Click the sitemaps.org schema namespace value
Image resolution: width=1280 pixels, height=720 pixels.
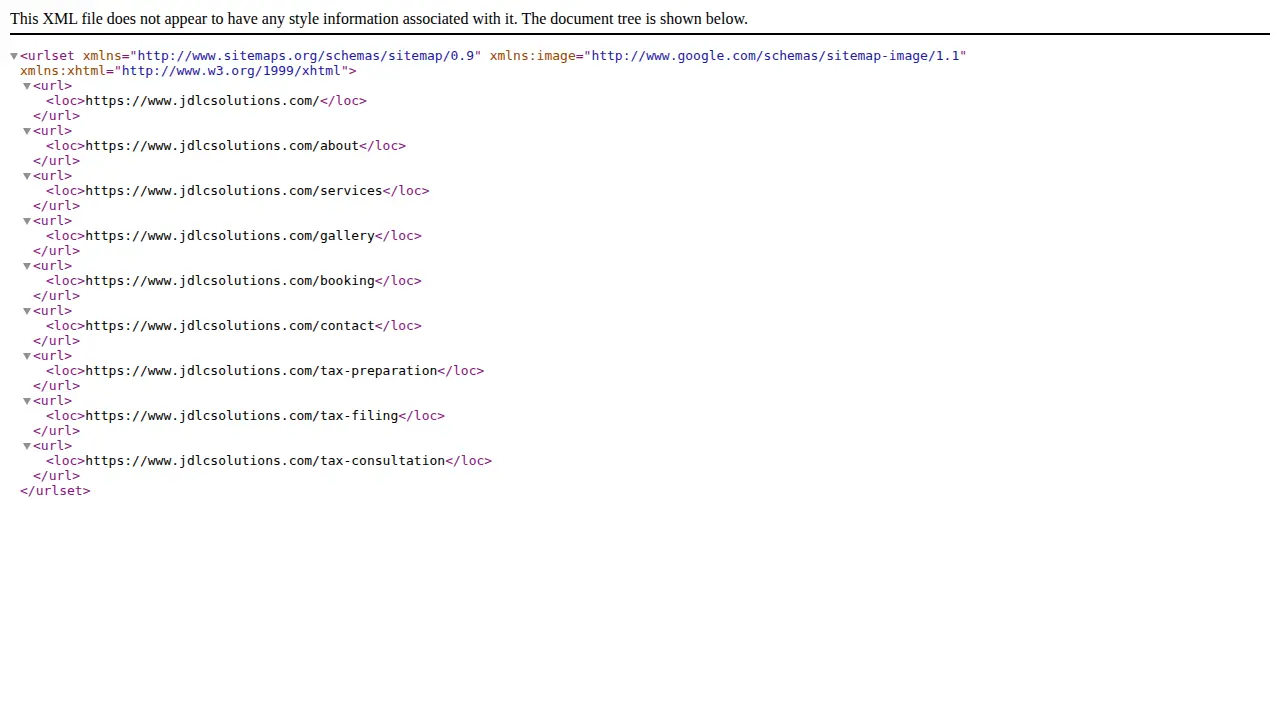305,56
